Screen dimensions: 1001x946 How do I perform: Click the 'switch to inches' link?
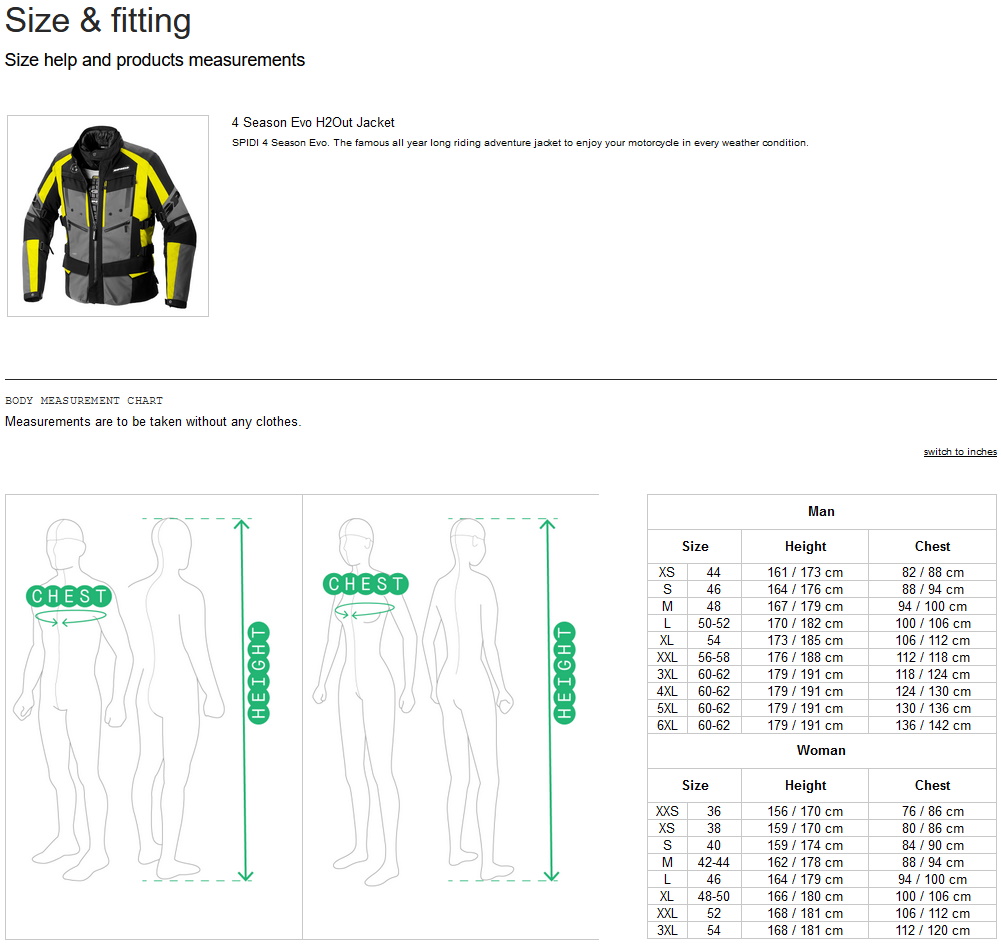(960, 452)
